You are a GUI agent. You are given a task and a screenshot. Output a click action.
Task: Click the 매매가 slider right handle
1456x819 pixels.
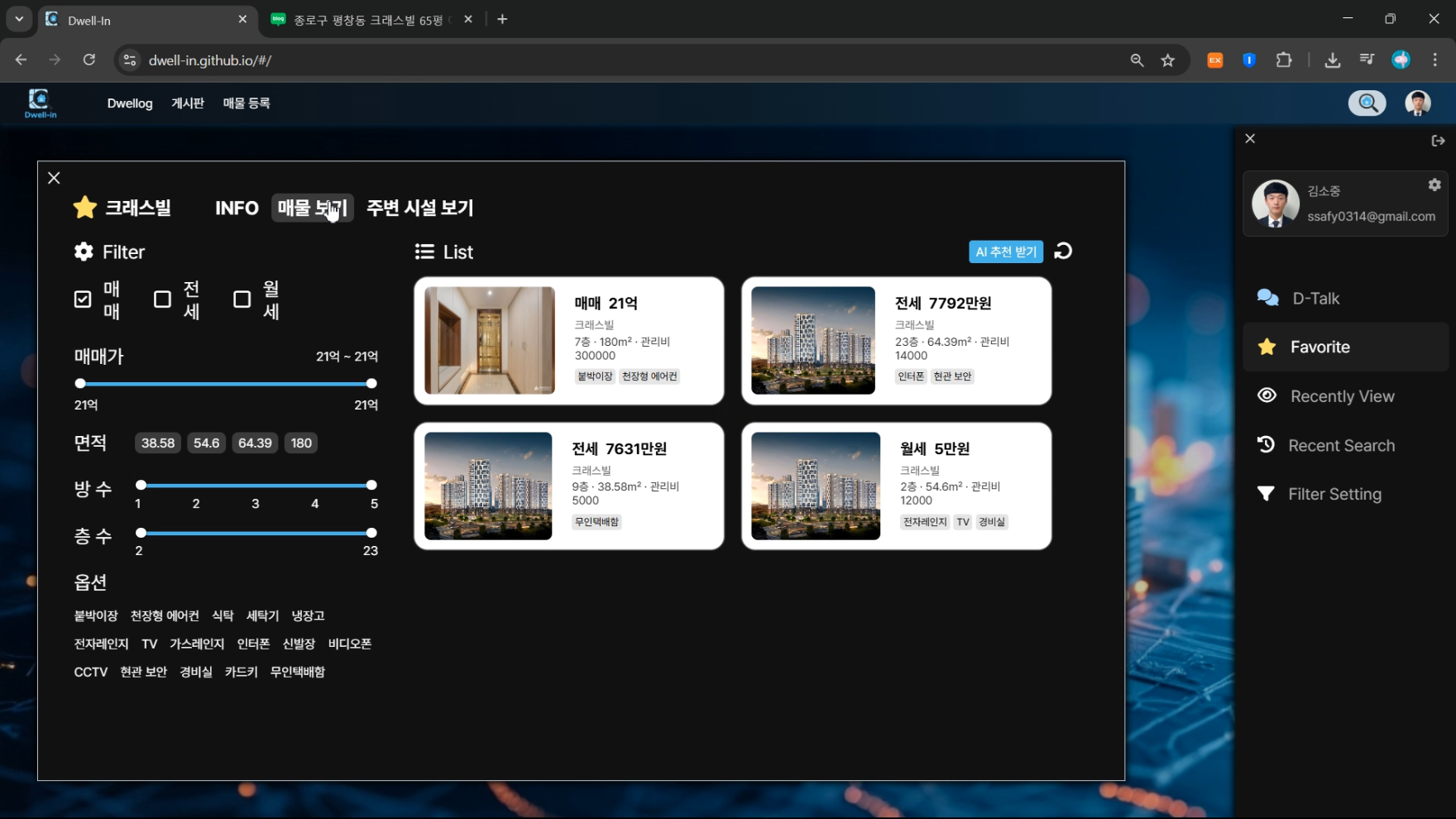371,383
